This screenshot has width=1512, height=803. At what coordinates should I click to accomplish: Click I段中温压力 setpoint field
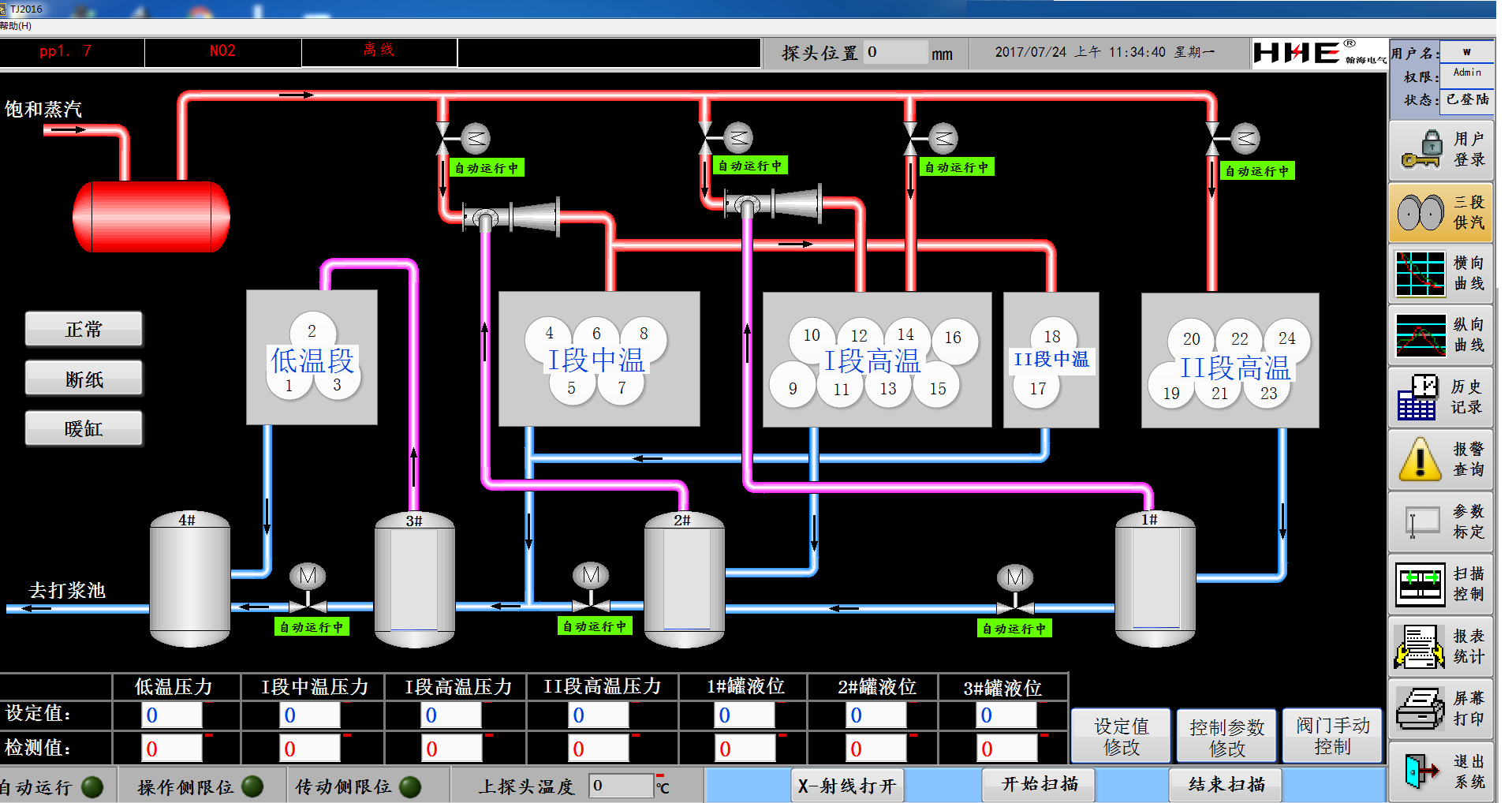[311, 715]
